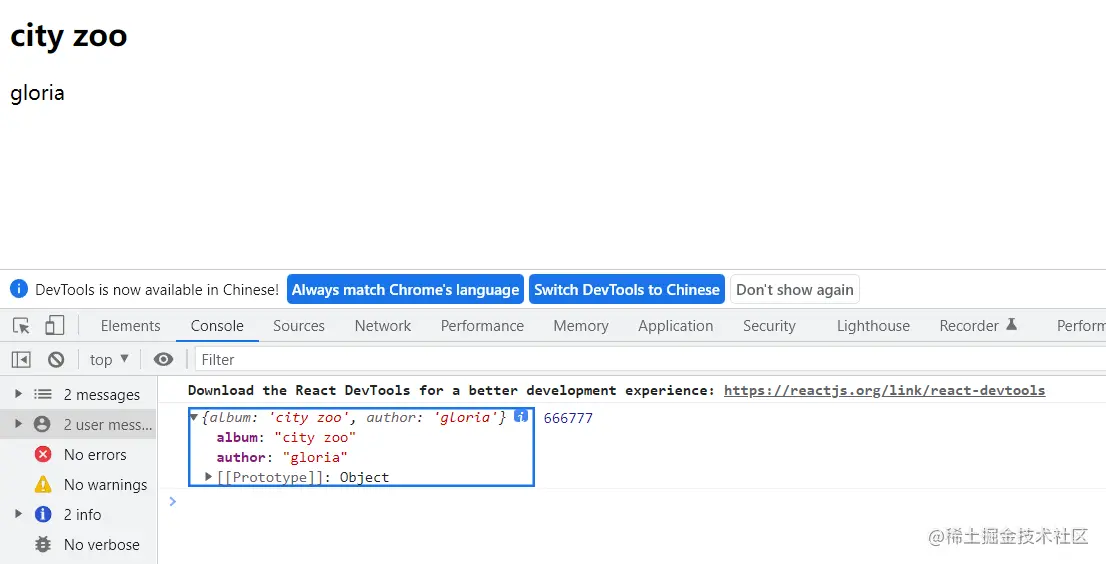Viewport: 1106px width, 564px height.
Task: Open the Application tab
Action: [675, 326]
